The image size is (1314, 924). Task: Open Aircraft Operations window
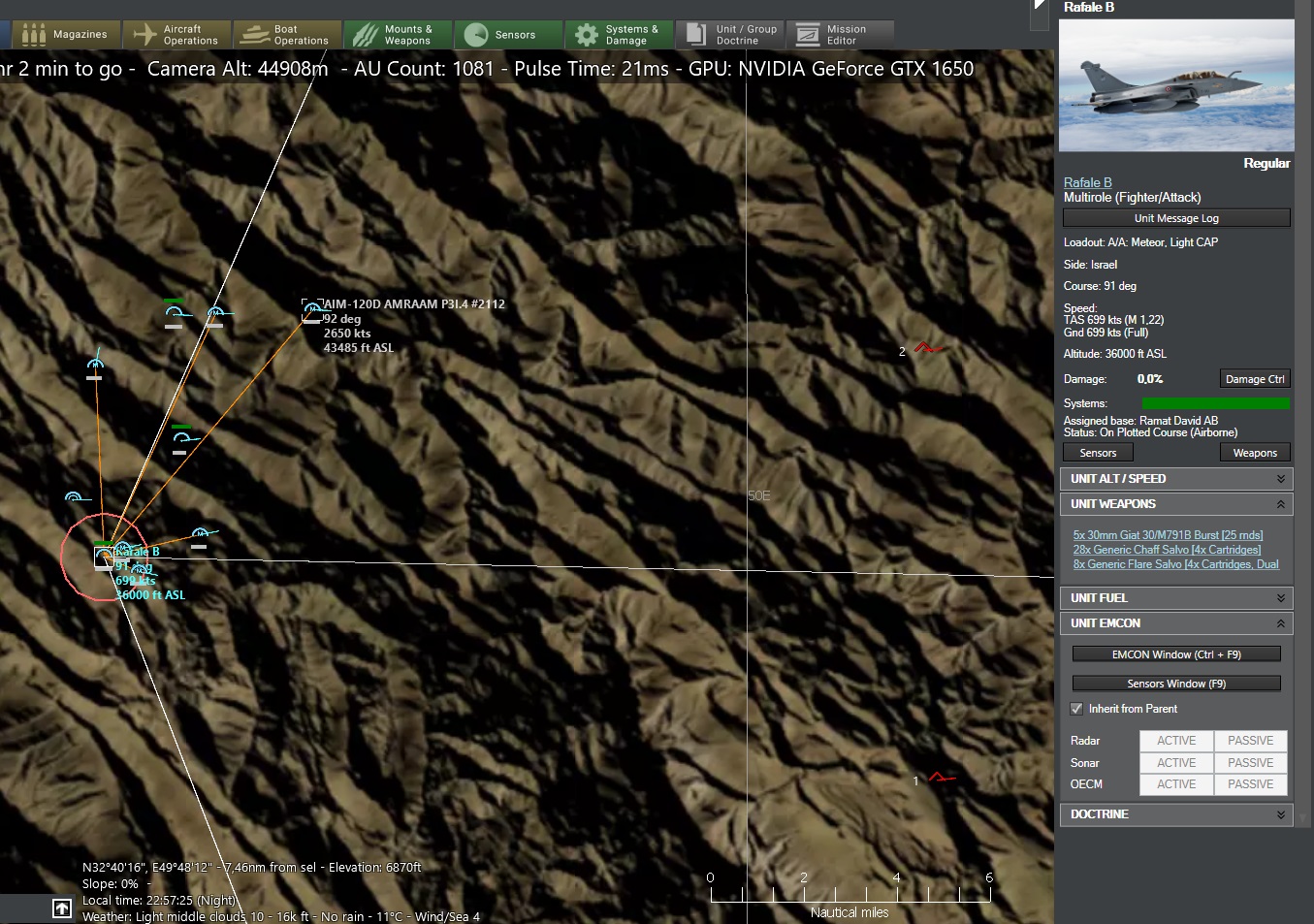176,35
